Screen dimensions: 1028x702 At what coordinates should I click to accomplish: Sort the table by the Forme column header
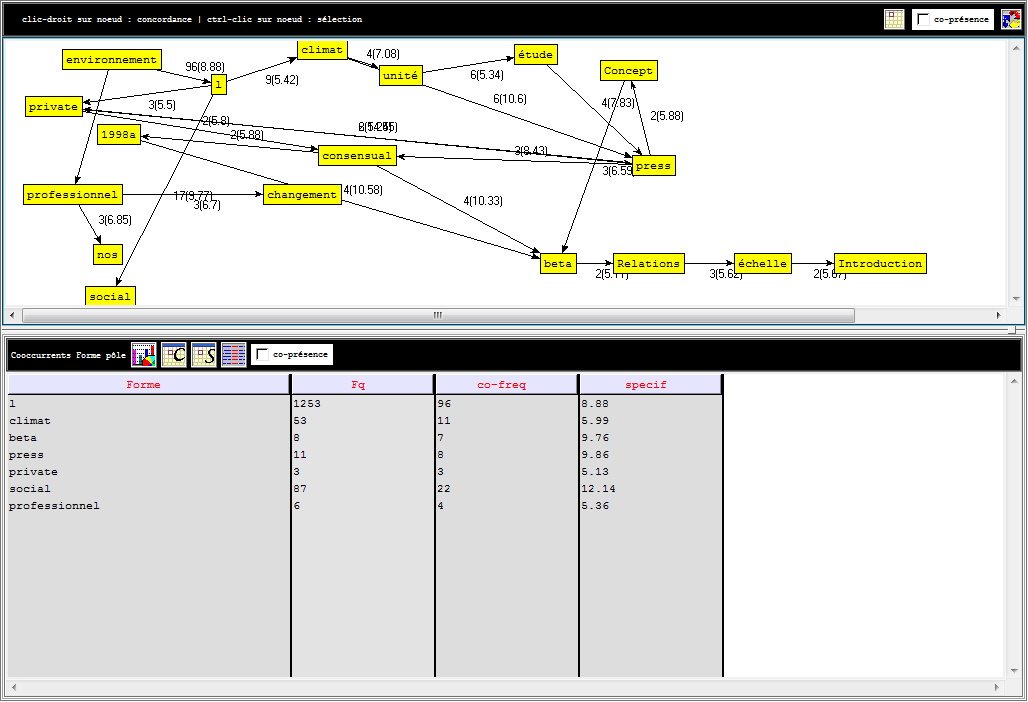click(149, 385)
